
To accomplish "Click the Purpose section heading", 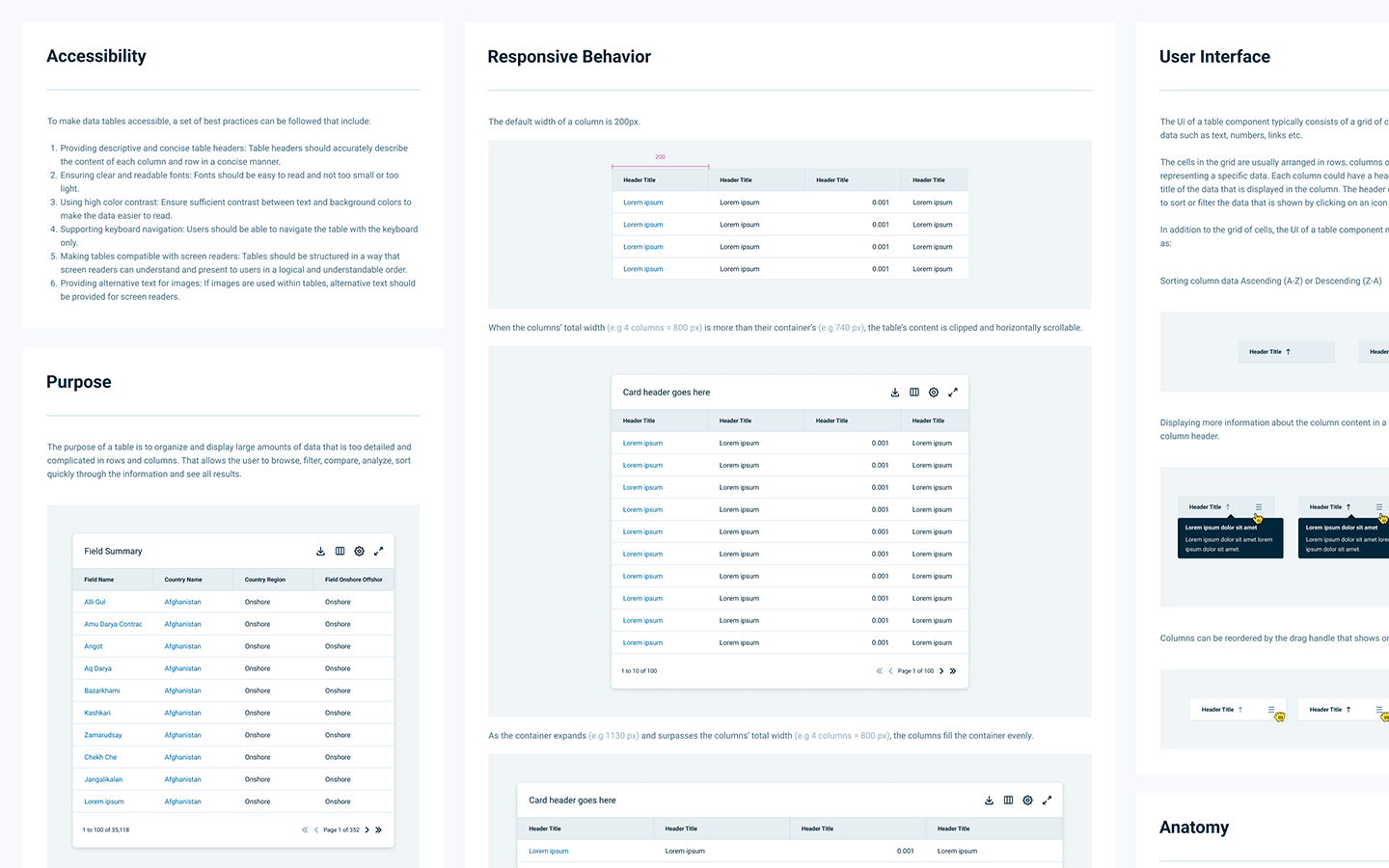I will pyautogui.click(x=79, y=382).
